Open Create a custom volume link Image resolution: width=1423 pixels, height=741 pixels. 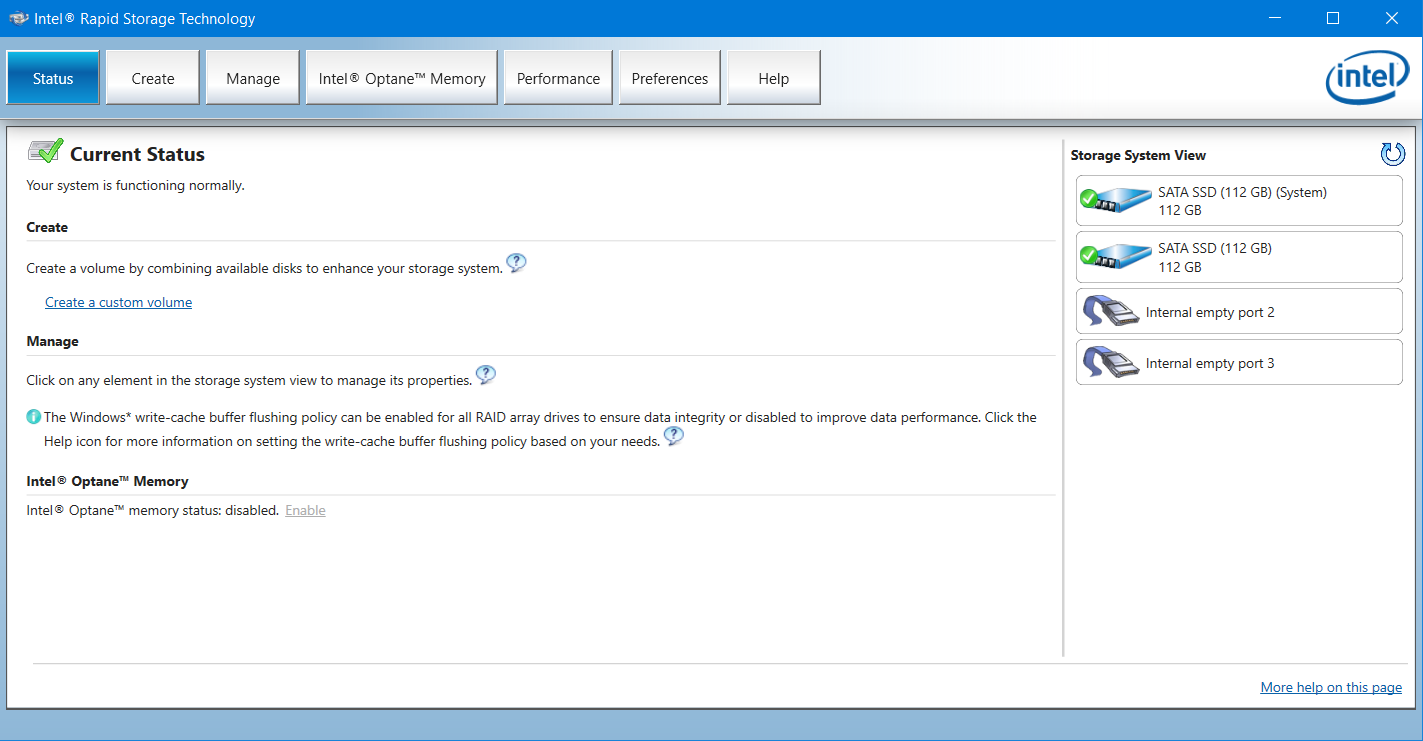coord(118,302)
